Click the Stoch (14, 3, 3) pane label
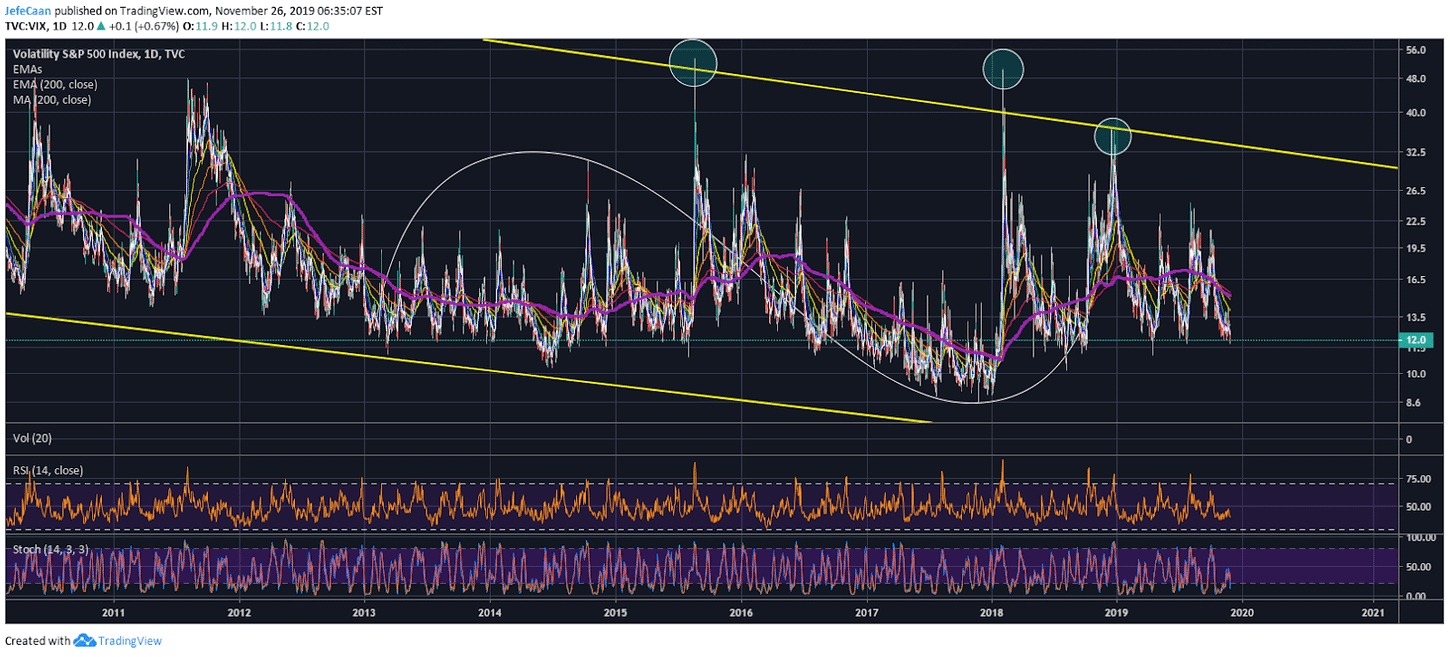This screenshot has height=657, width=1450. coord(50,549)
